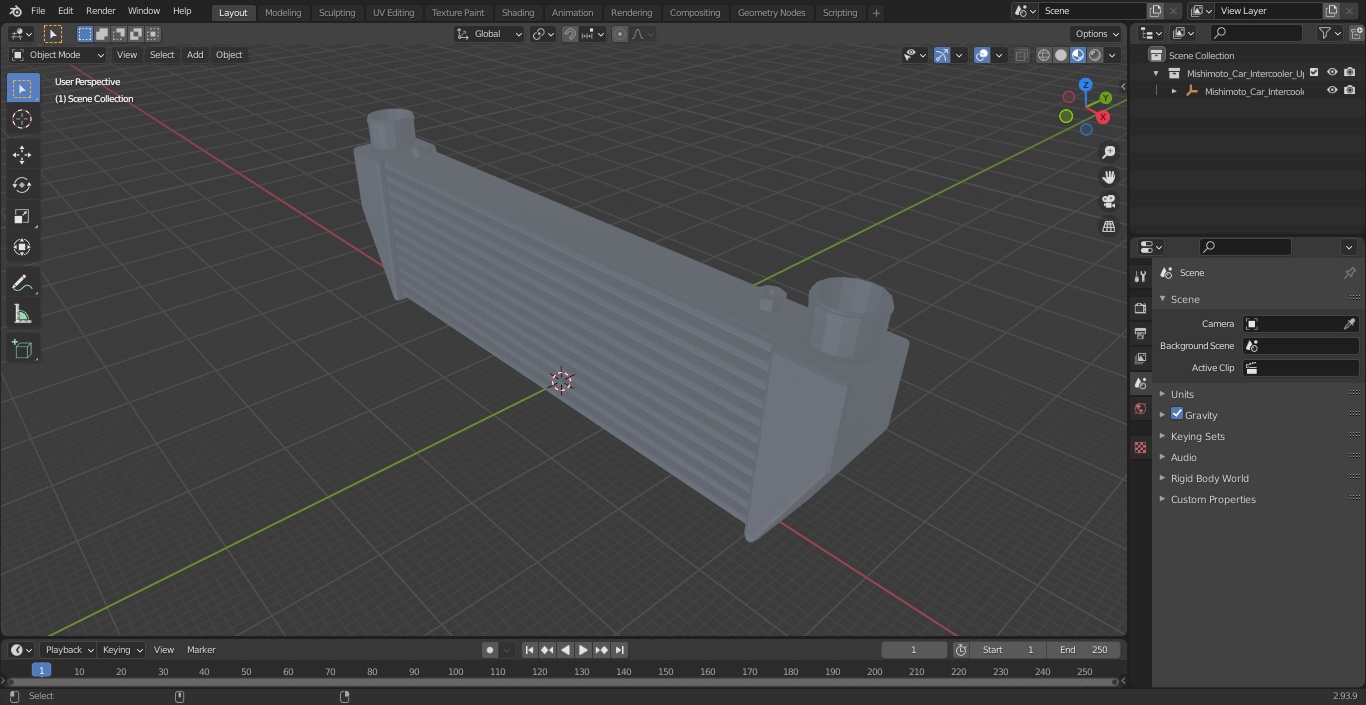This screenshot has height=705, width=1366.
Task: Click the Blender logo menu icon
Action: (x=14, y=11)
